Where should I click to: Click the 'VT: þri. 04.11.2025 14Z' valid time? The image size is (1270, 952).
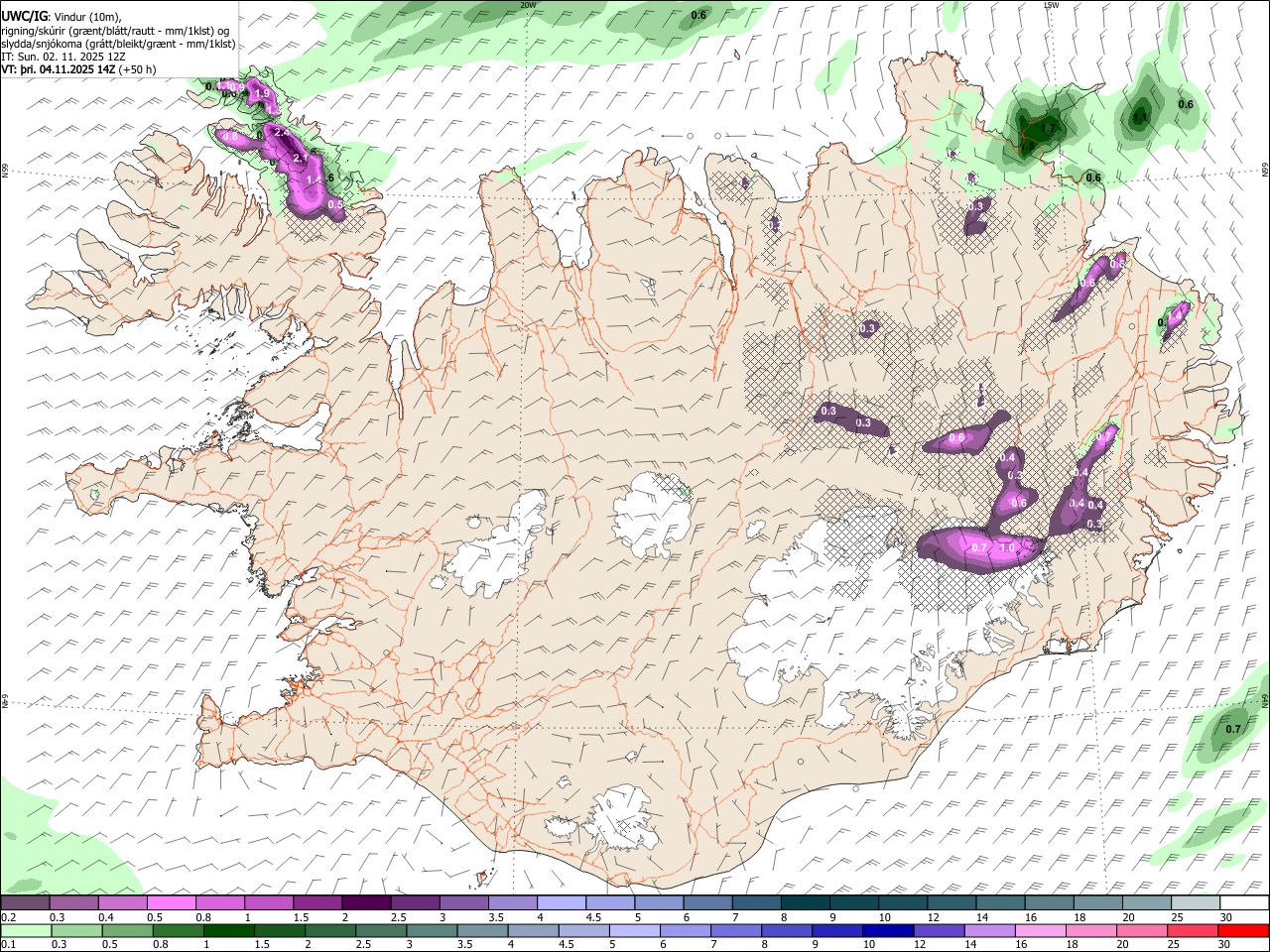pos(59,69)
